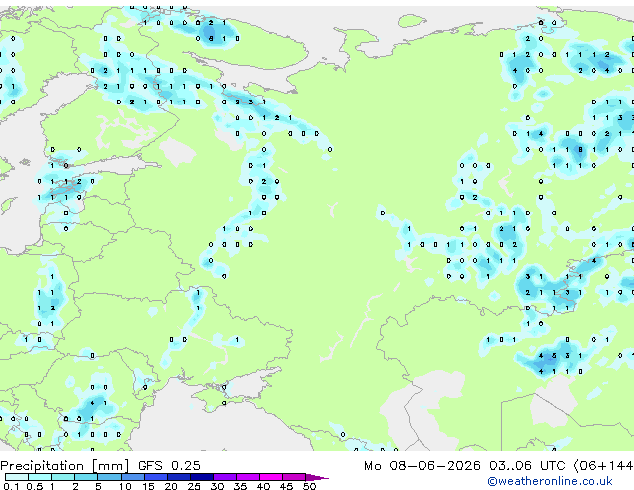
Task: Pick the legend swatch between 0.5 and 1
Action: (40, 477)
